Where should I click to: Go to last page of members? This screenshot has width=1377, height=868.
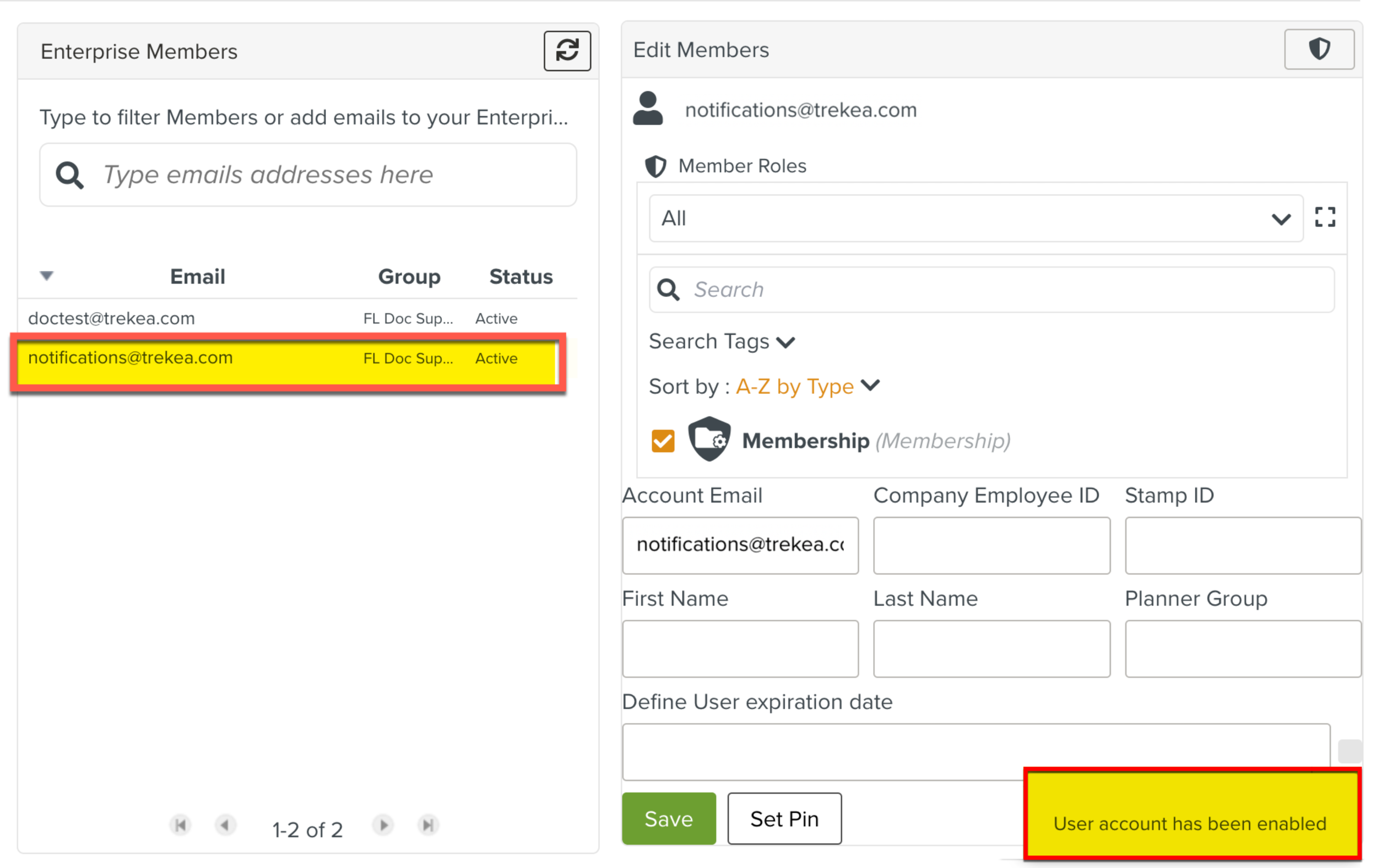pos(428,825)
